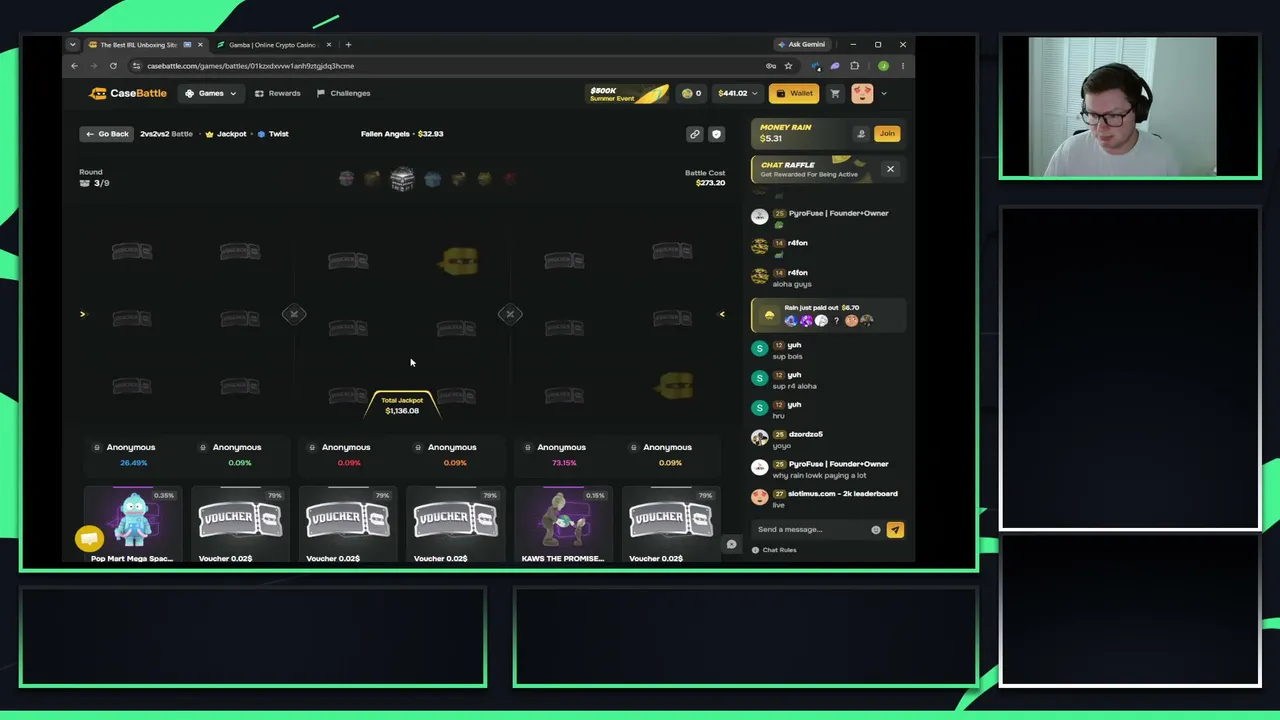Open the Rewards page
Viewport: 1280px width, 720px height.
[x=277, y=93]
